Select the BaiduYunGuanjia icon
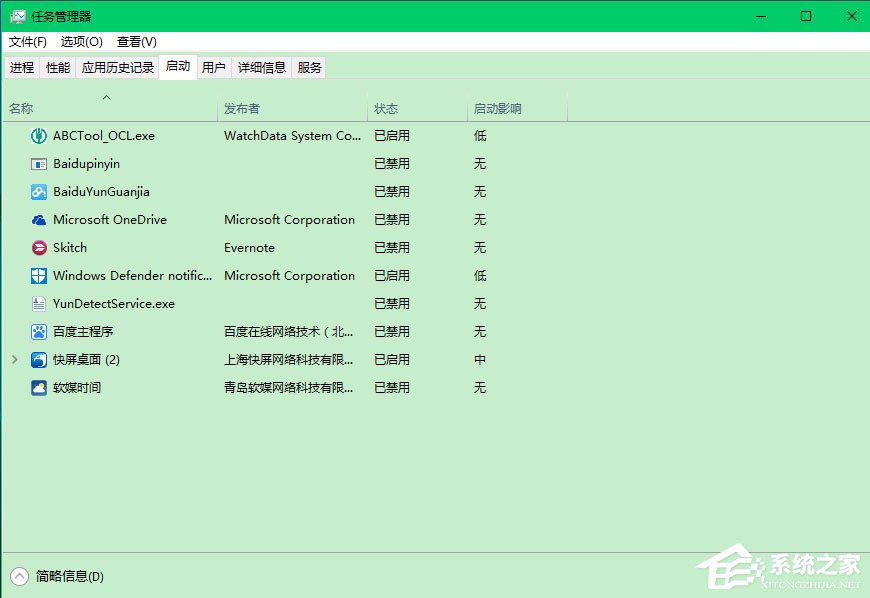Viewport: 870px width, 598px height. [38, 191]
